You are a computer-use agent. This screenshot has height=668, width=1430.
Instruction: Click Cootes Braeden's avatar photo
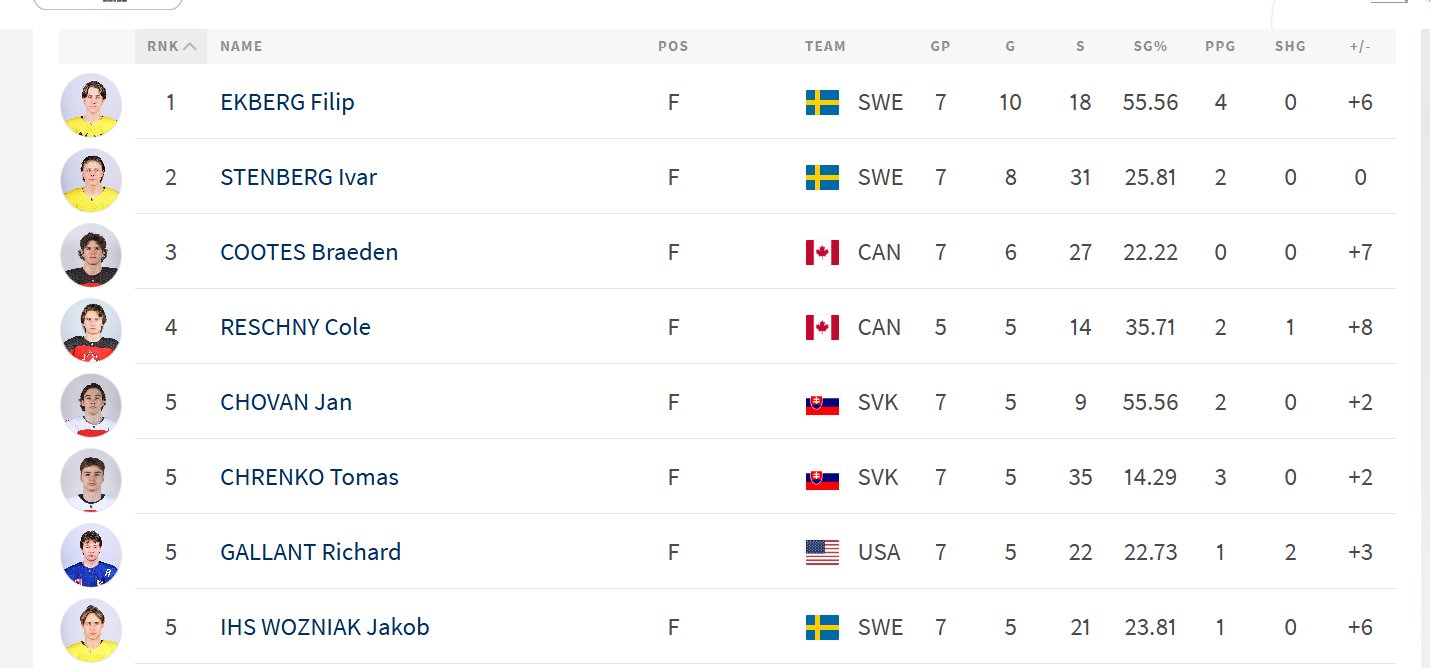[x=91, y=254]
